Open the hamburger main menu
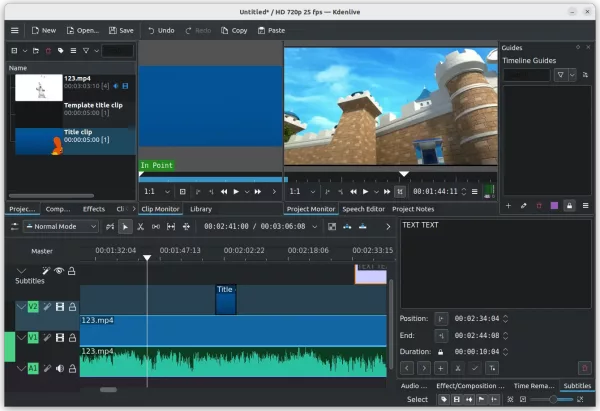The image size is (600, 411). click(15, 30)
